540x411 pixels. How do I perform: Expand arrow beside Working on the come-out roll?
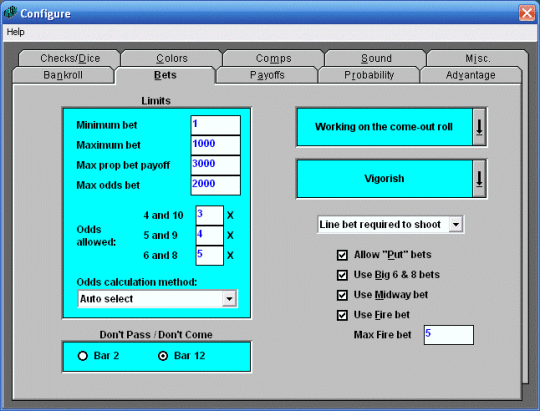click(x=479, y=127)
